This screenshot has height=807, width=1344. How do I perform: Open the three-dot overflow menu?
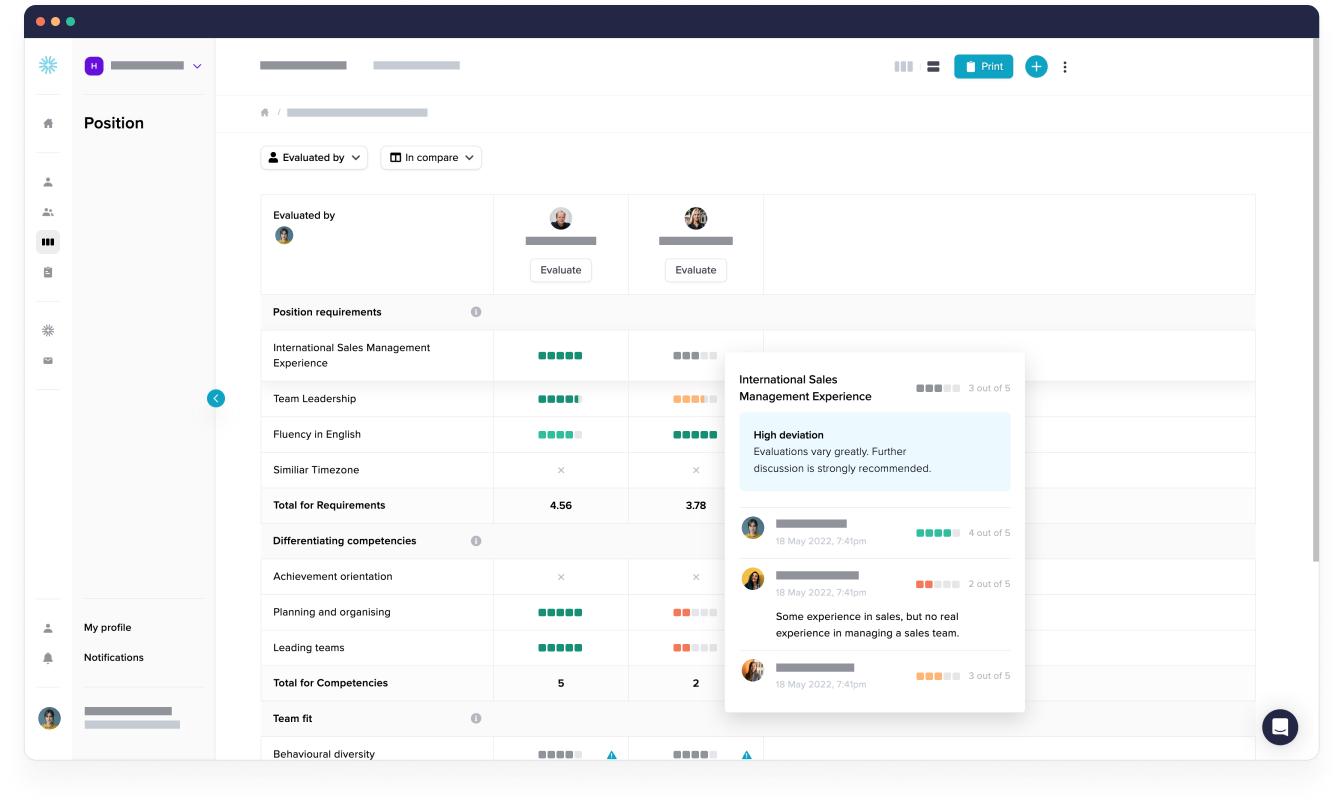[x=1065, y=67]
